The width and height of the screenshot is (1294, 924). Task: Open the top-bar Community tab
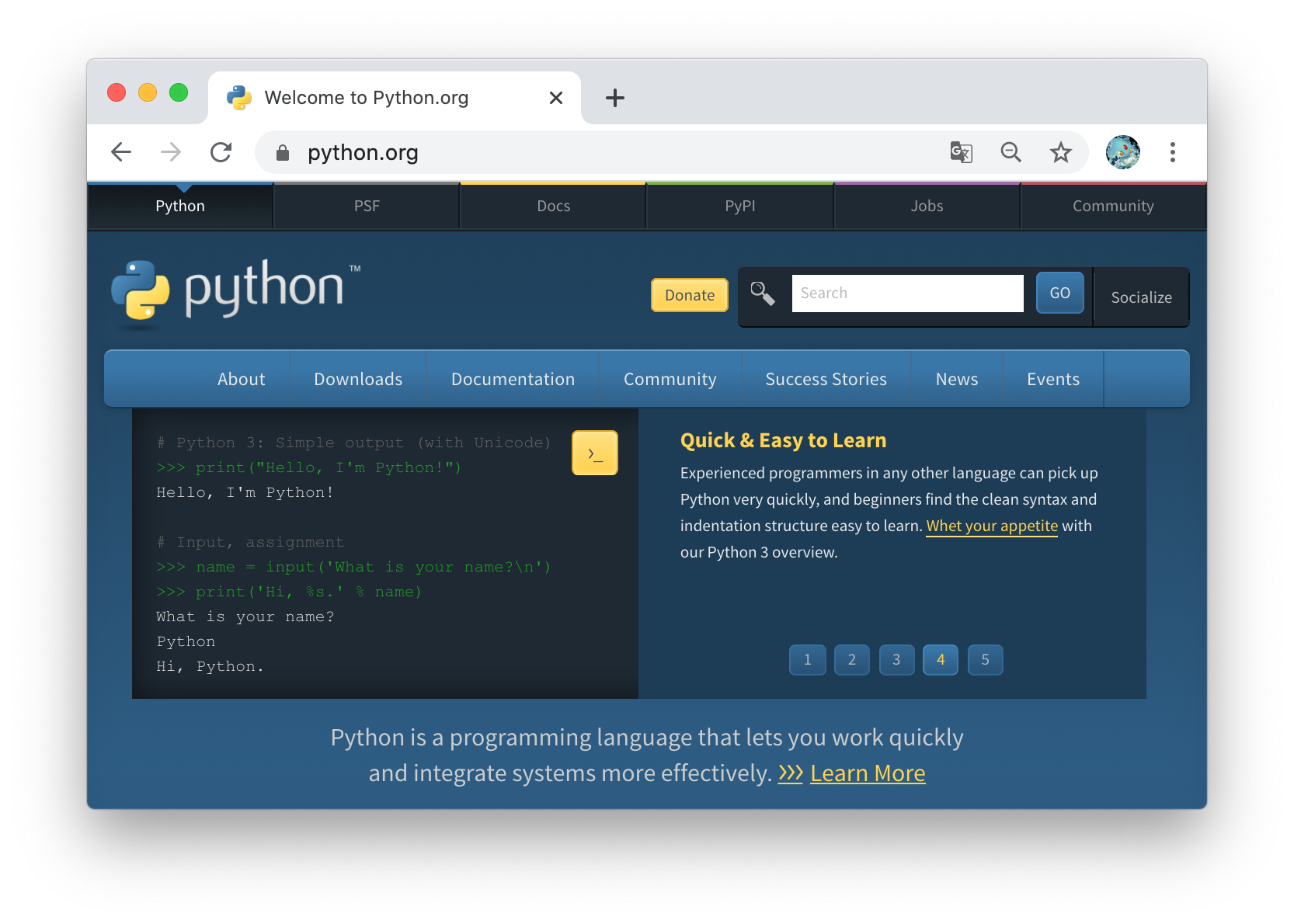click(1114, 206)
